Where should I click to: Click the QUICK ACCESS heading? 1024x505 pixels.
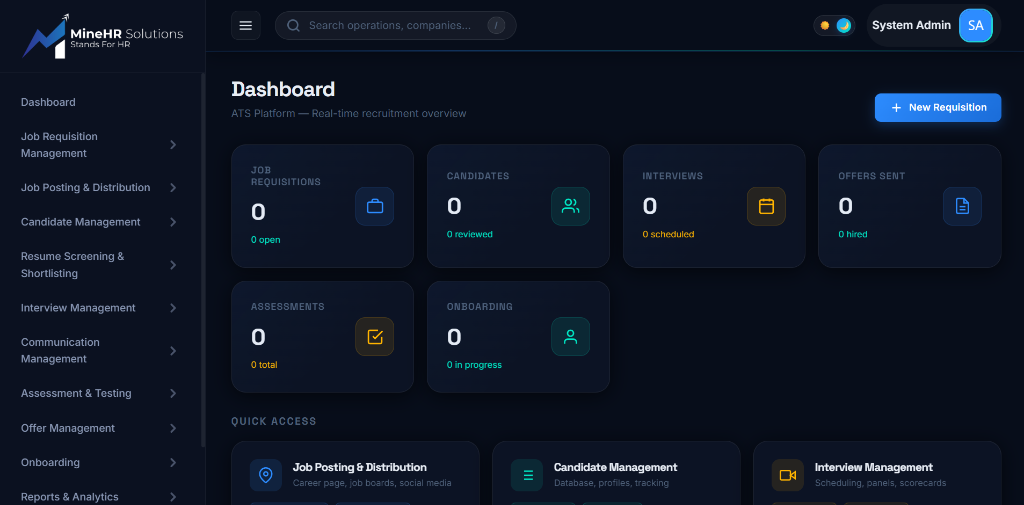pos(274,421)
